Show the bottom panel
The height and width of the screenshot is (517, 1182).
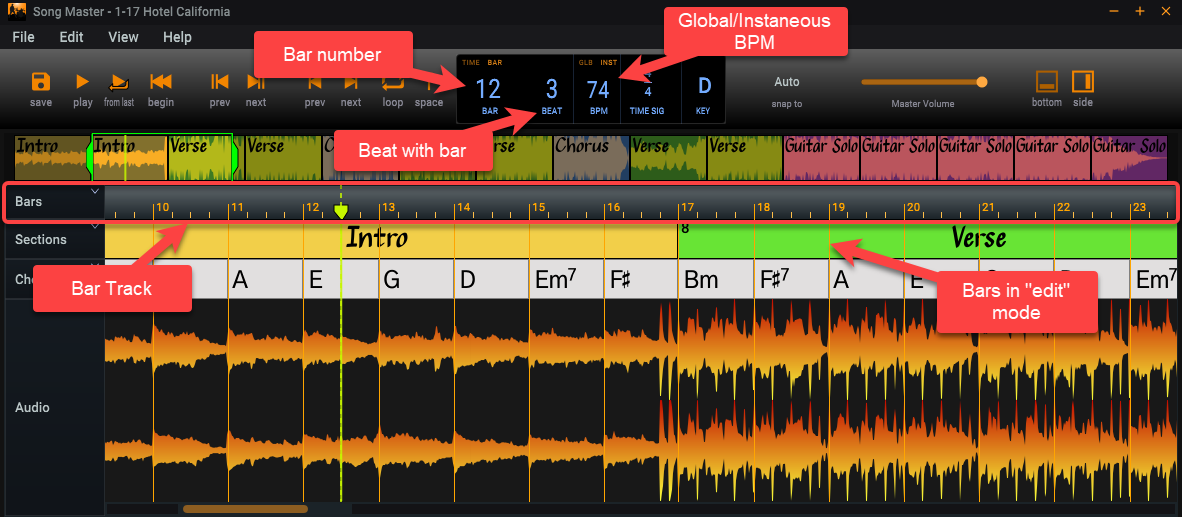coord(1047,87)
